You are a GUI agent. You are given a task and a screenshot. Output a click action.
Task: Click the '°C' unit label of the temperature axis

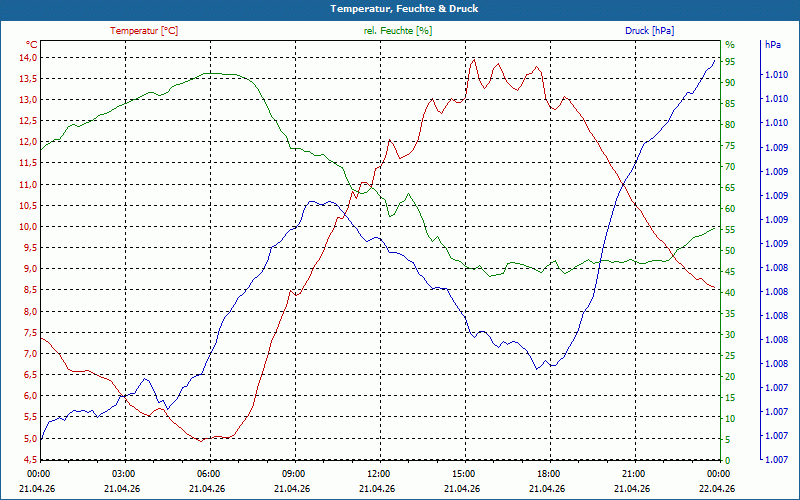(x=32, y=44)
